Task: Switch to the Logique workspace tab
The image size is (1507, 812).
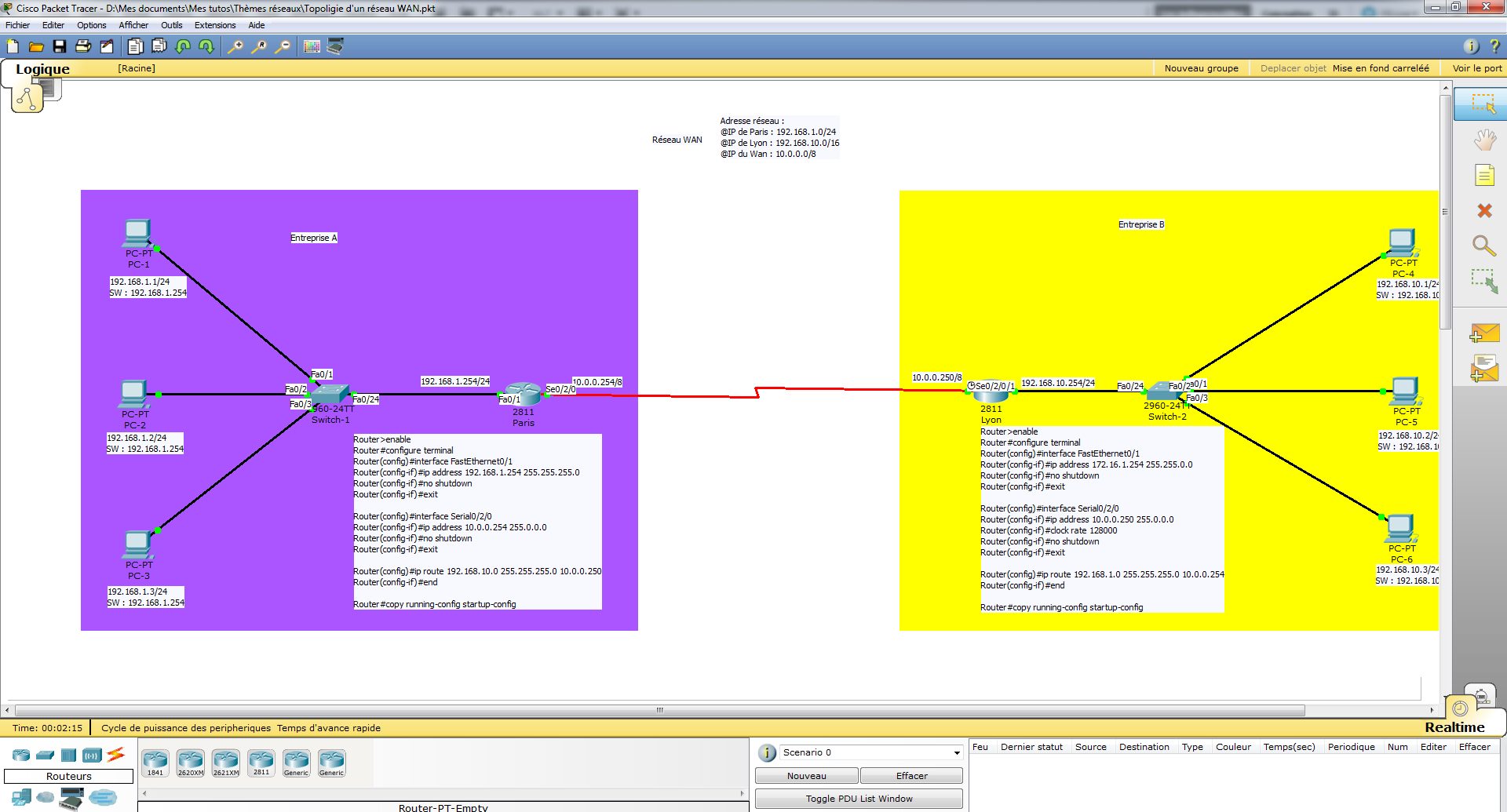Action: point(42,69)
